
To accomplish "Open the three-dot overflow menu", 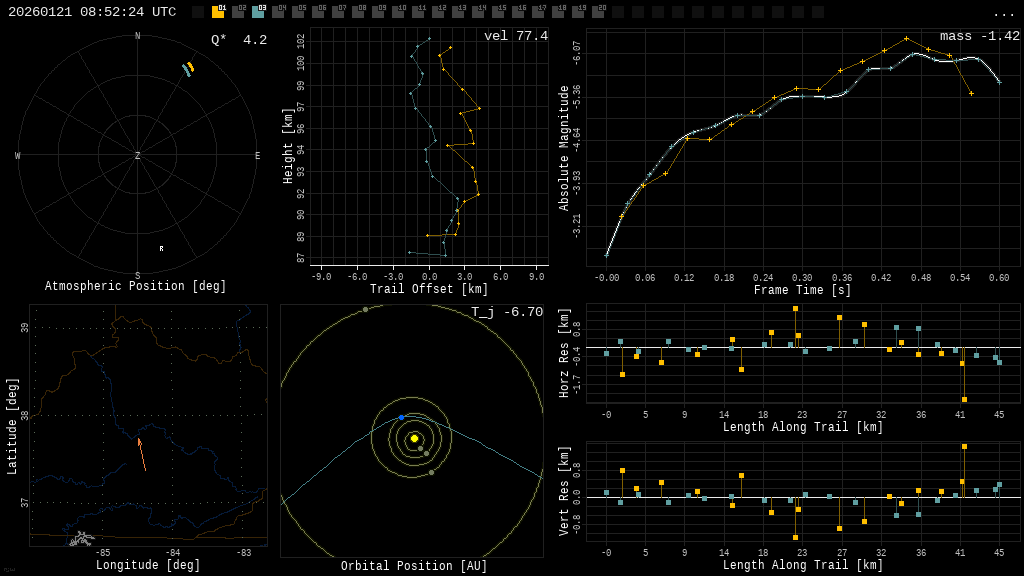I will point(1003,13).
